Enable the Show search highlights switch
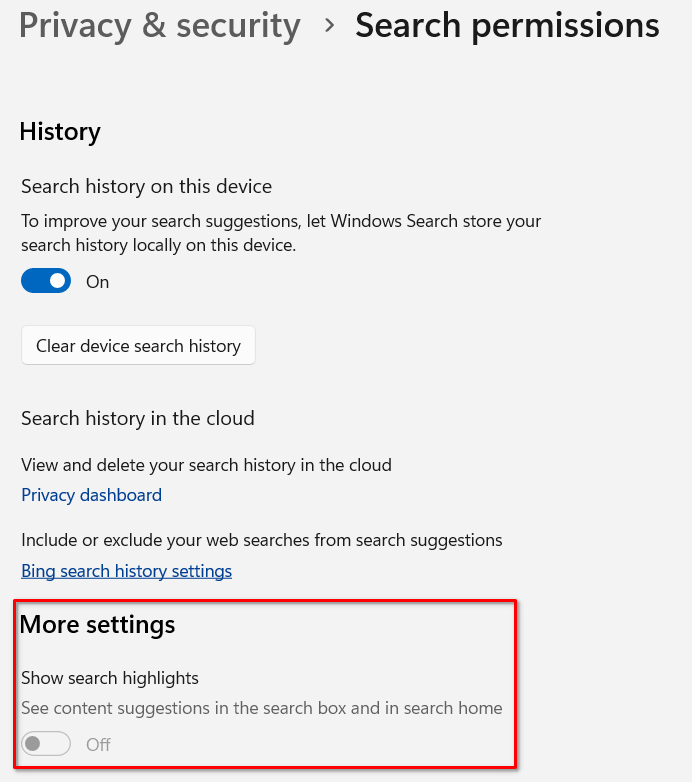 [46, 744]
